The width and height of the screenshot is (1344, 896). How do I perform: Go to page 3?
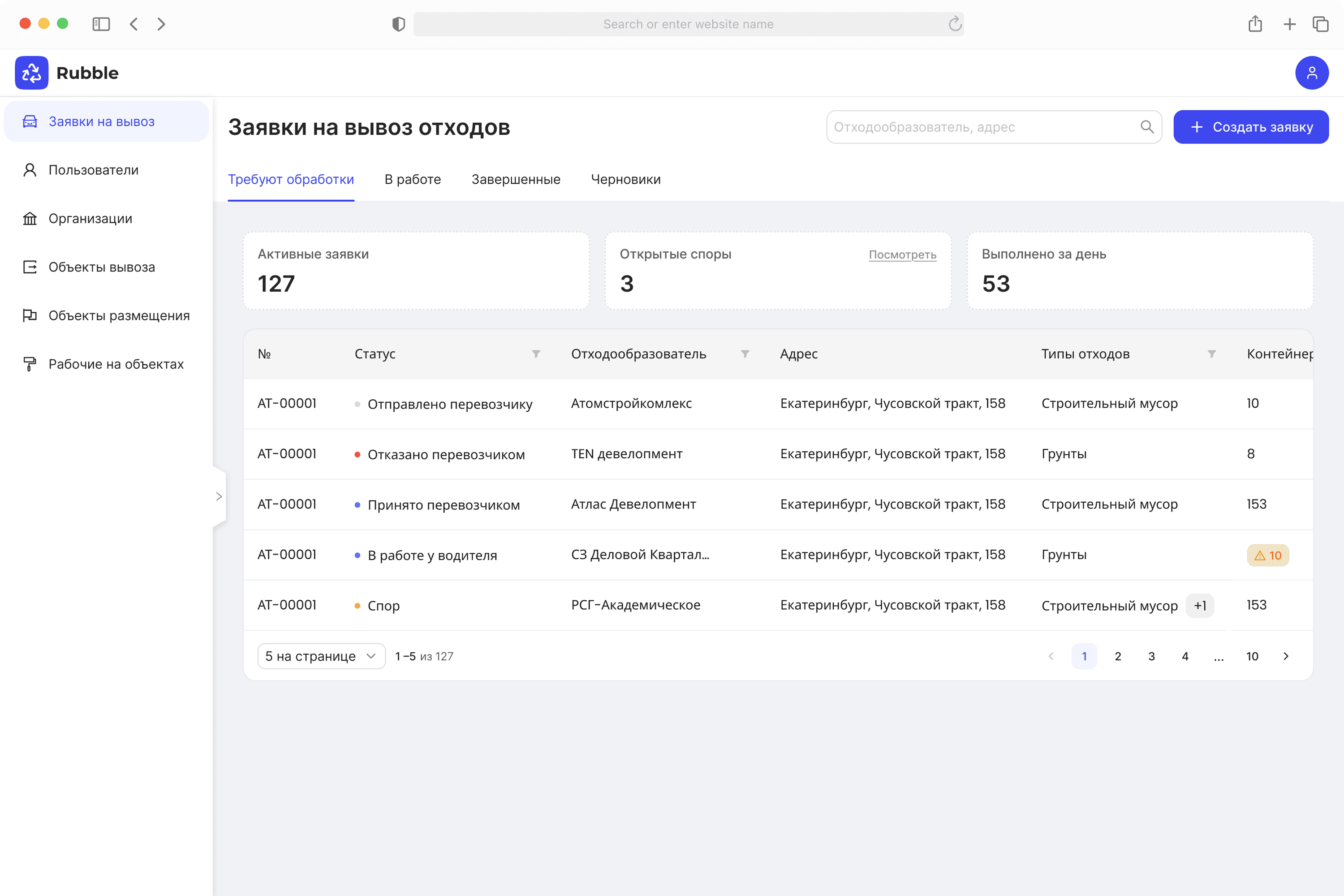[x=1151, y=656]
